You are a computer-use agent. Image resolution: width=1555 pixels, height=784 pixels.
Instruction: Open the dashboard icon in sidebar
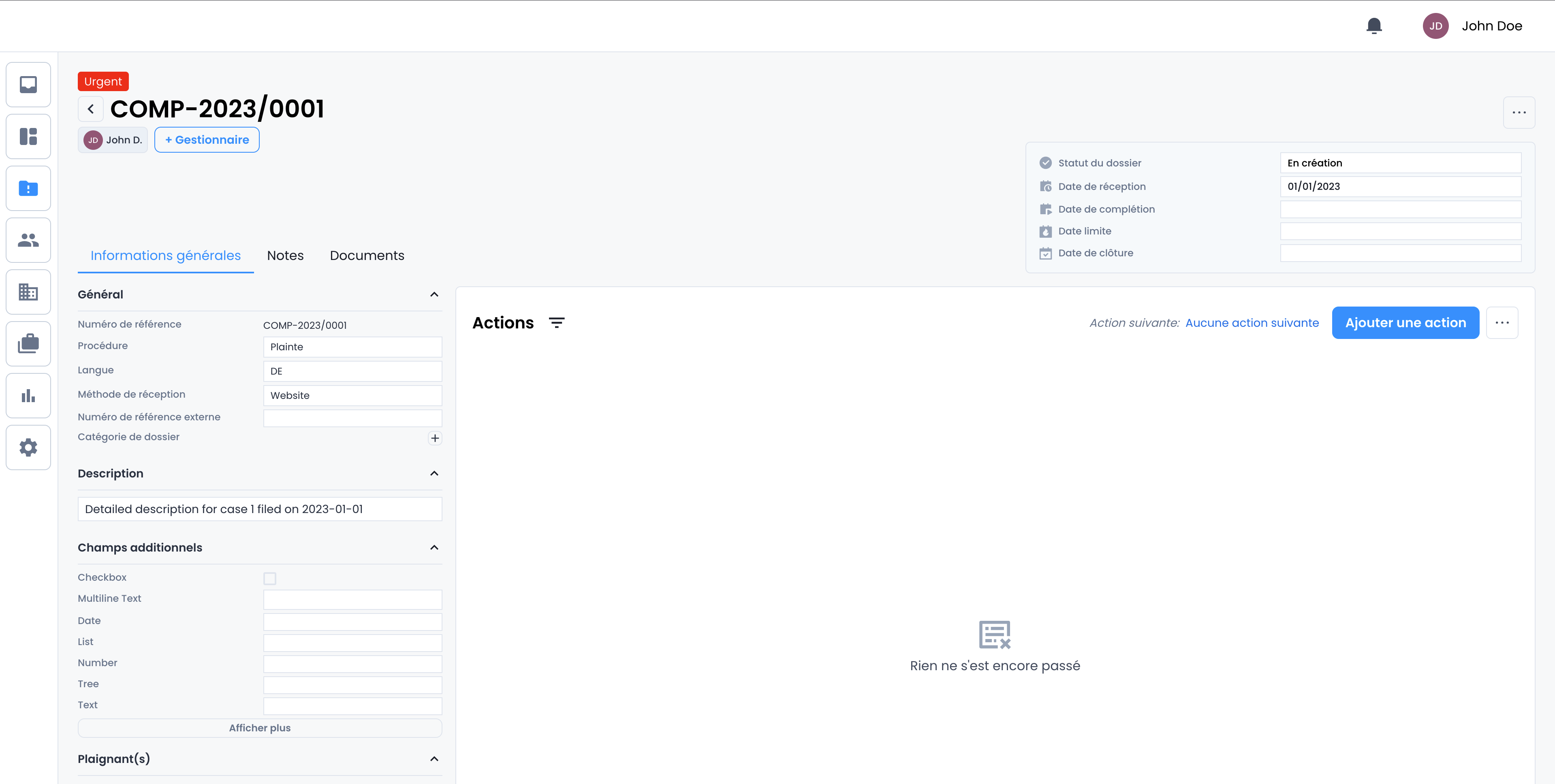coord(28,136)
